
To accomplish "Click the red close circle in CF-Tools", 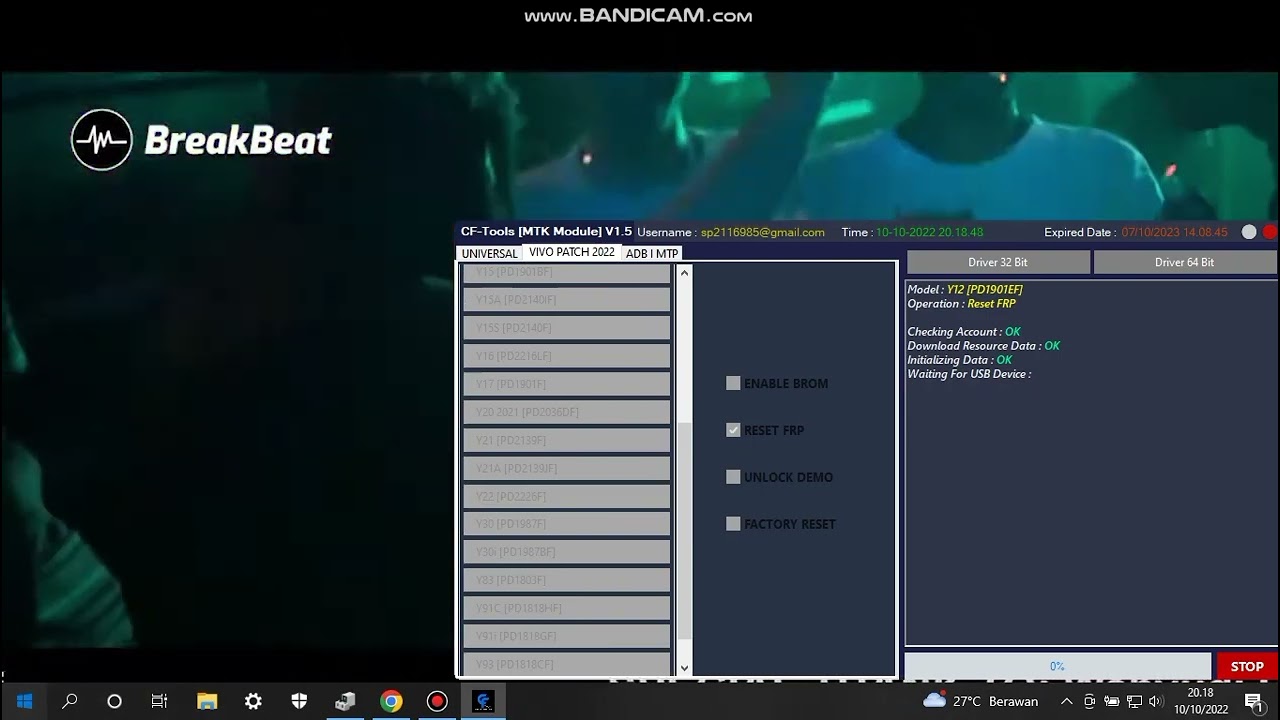I will (1270, 232).
